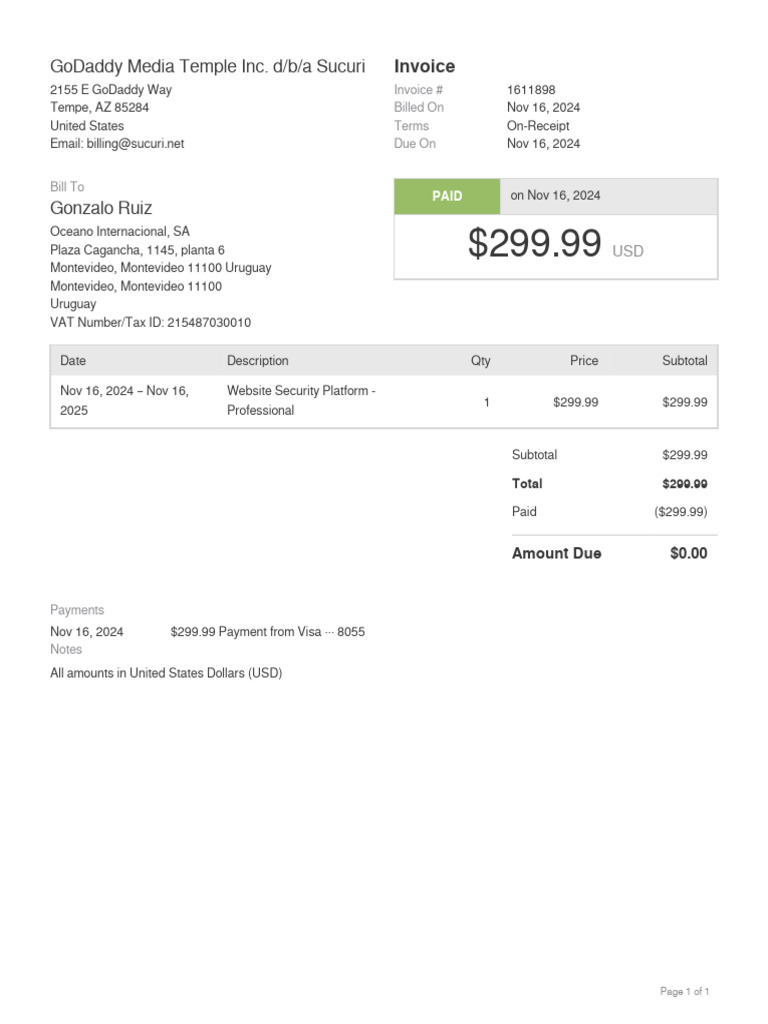Click the Invoice heading

point(424,66)
